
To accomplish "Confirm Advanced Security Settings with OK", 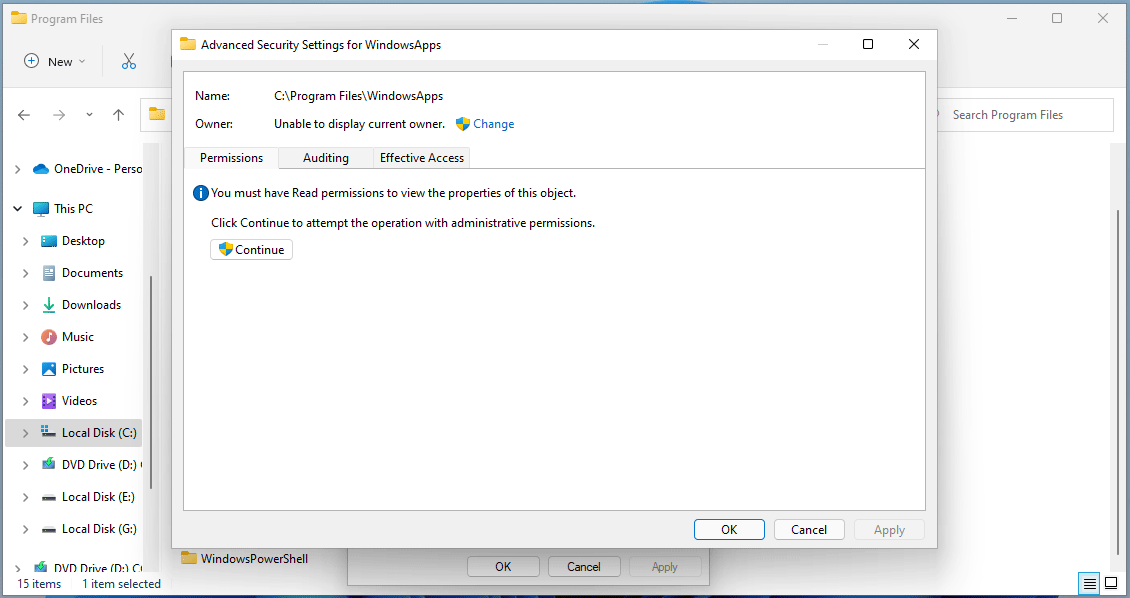I will (729, 530).
